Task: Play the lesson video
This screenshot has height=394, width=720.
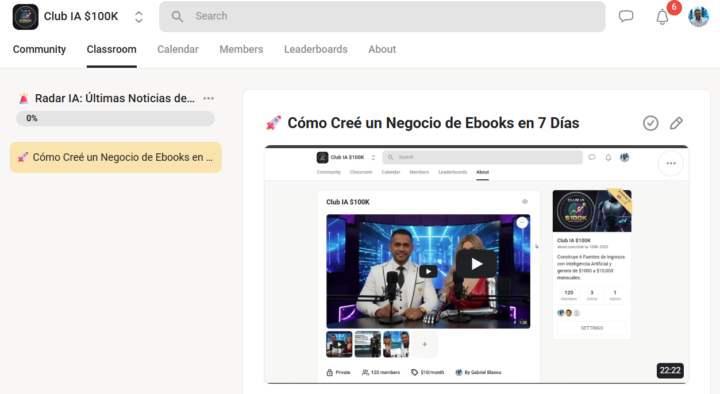Action: pos(476,264)
